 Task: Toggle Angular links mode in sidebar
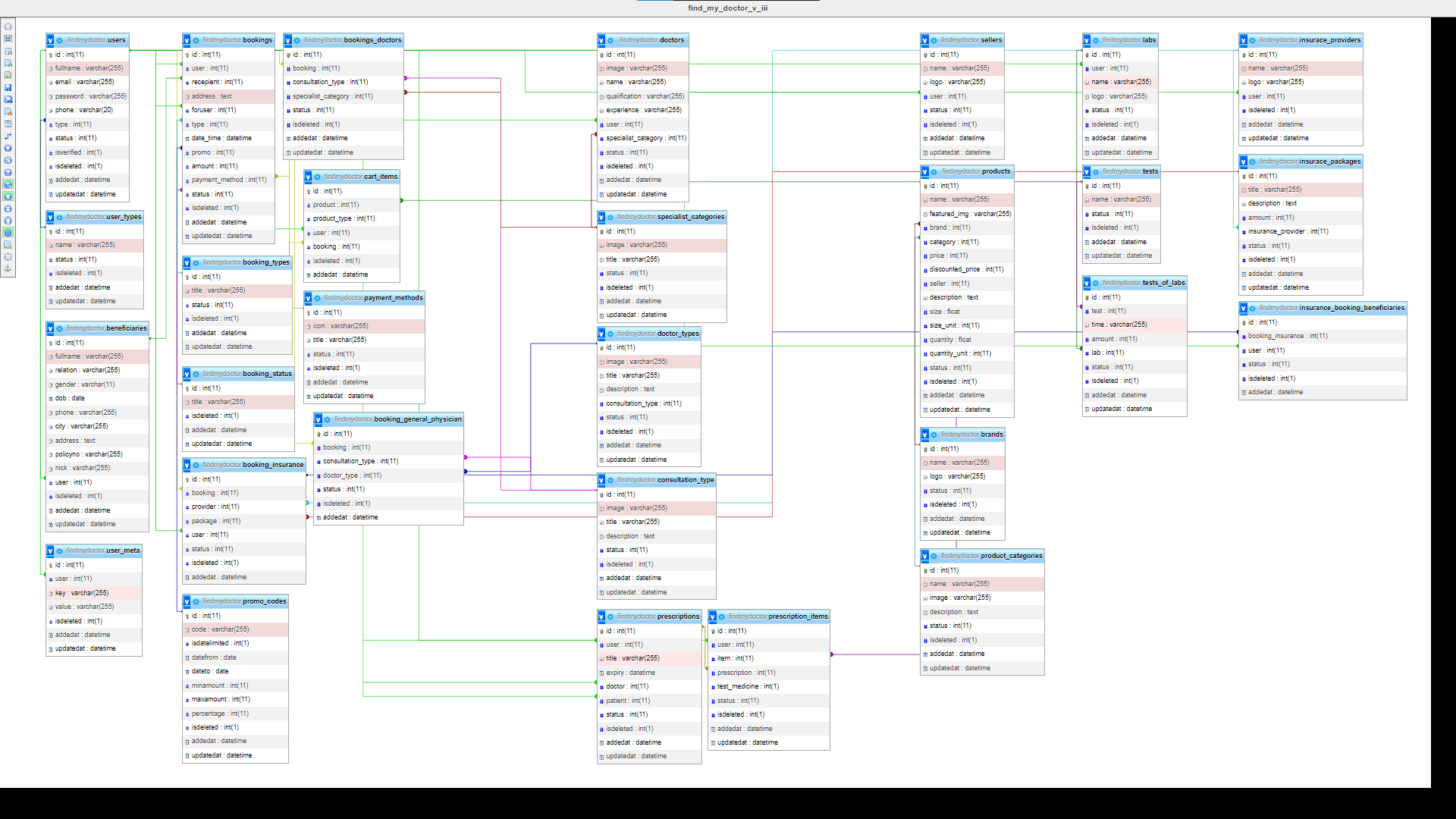(8, 184)
